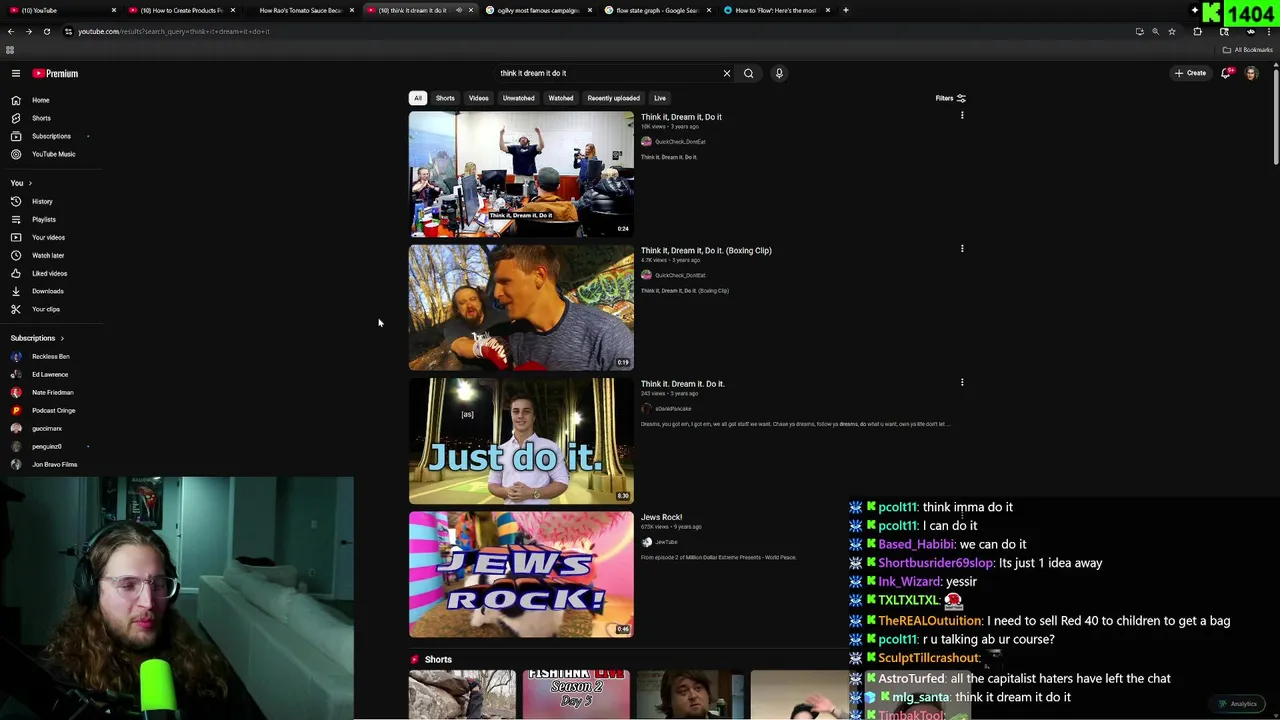The height and width of the screenshot is (720, 1280).
Task: Go back in browser history
Action: point(10,31)
